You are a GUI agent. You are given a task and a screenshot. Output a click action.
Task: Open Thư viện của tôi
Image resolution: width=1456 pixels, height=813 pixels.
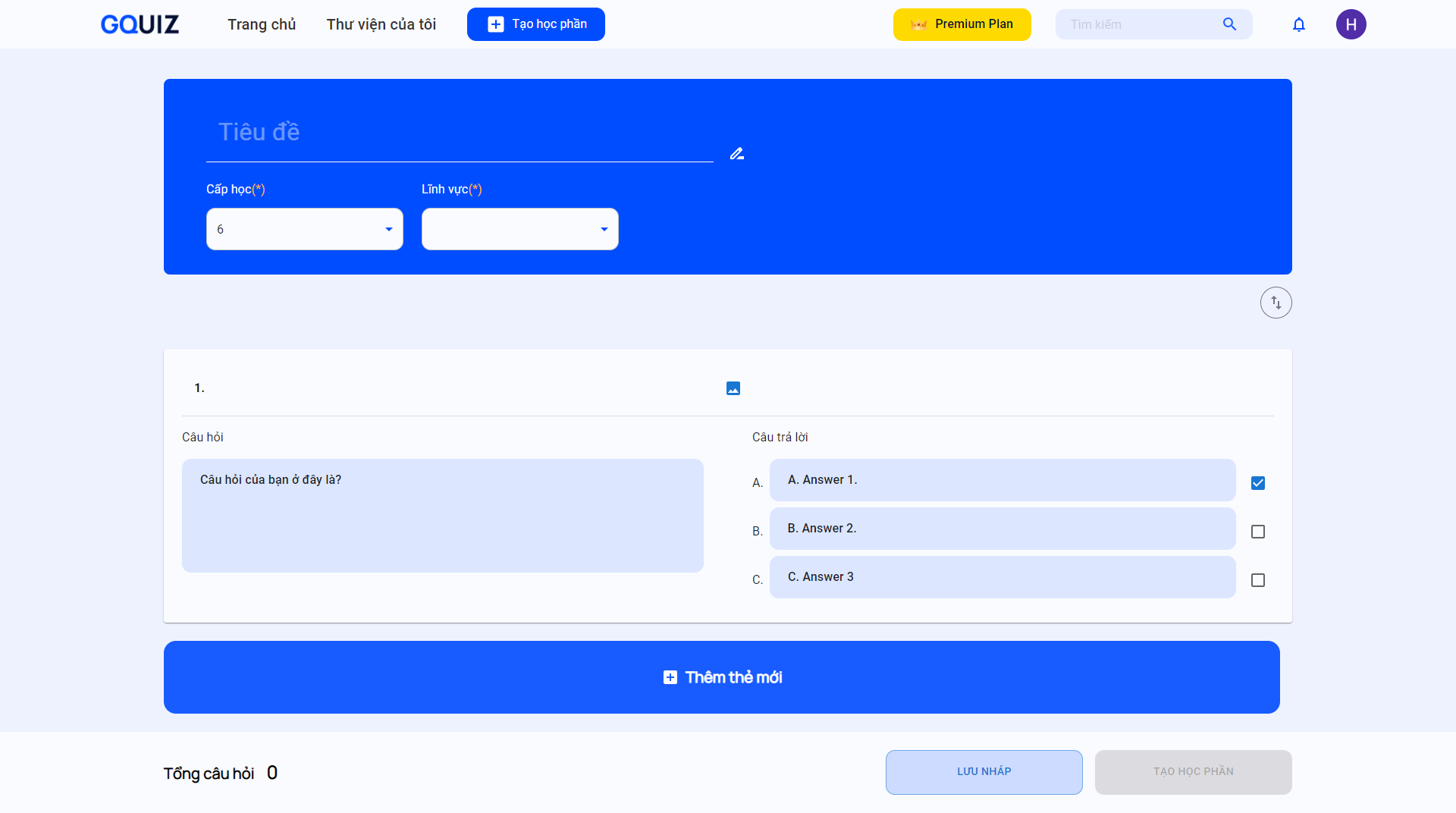[x=381, y=24]
